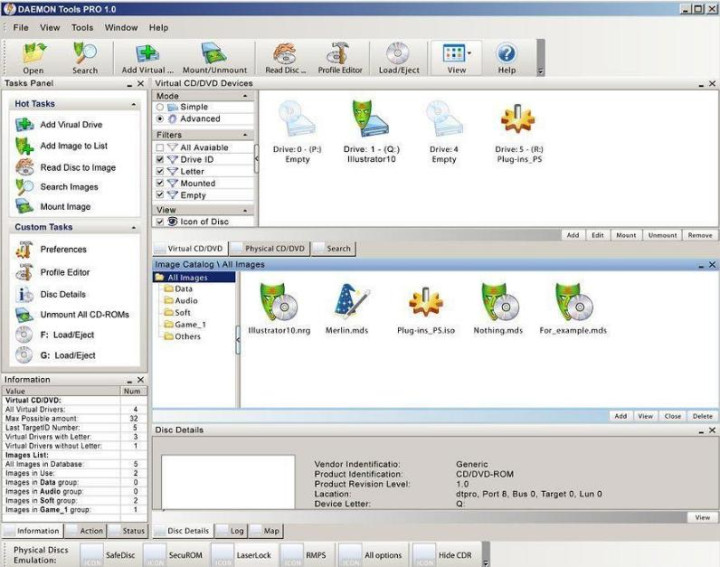This screenshot has width=720, height=567.
Task: Click Add Virtual toolbar icon
Action: click(x=147, y=58)
